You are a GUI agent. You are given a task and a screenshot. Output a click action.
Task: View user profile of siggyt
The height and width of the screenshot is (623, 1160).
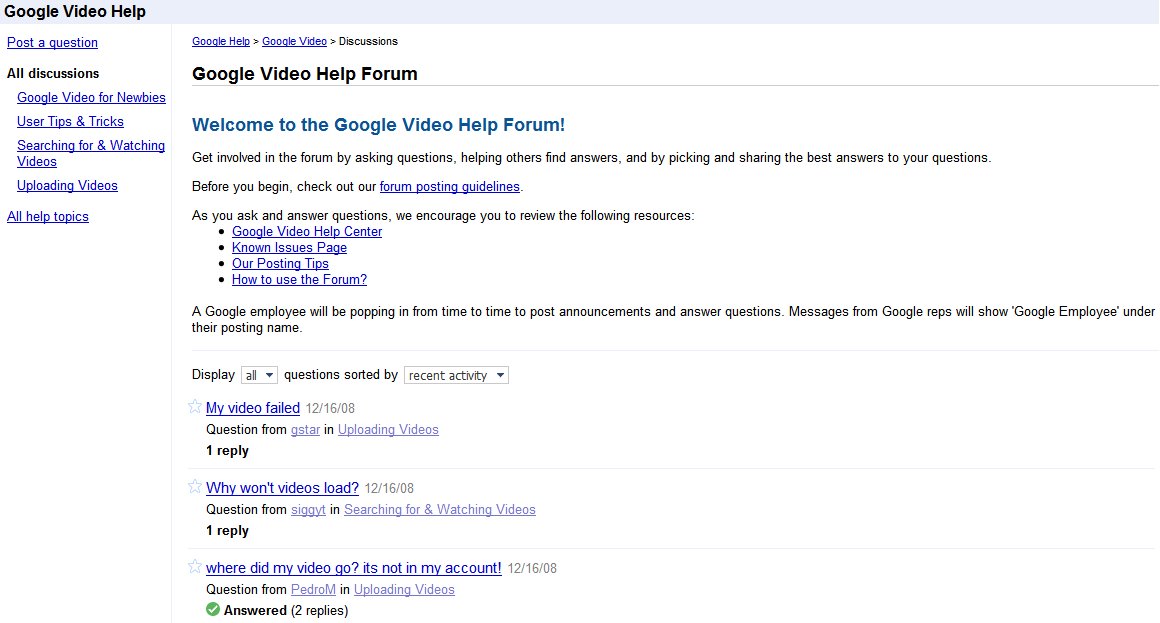[x=308, y=510]
